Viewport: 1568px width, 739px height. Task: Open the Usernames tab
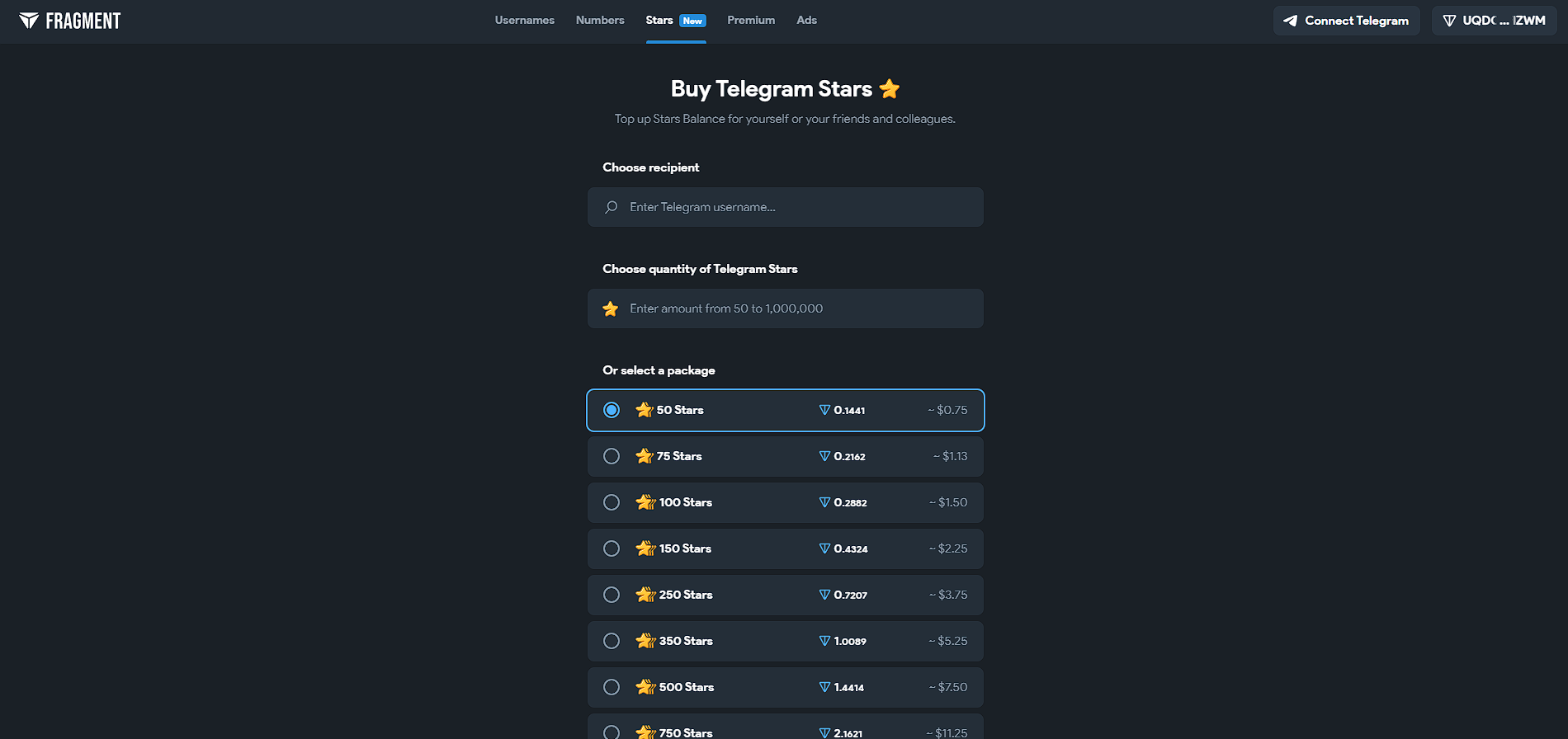(x=524, y=21)
